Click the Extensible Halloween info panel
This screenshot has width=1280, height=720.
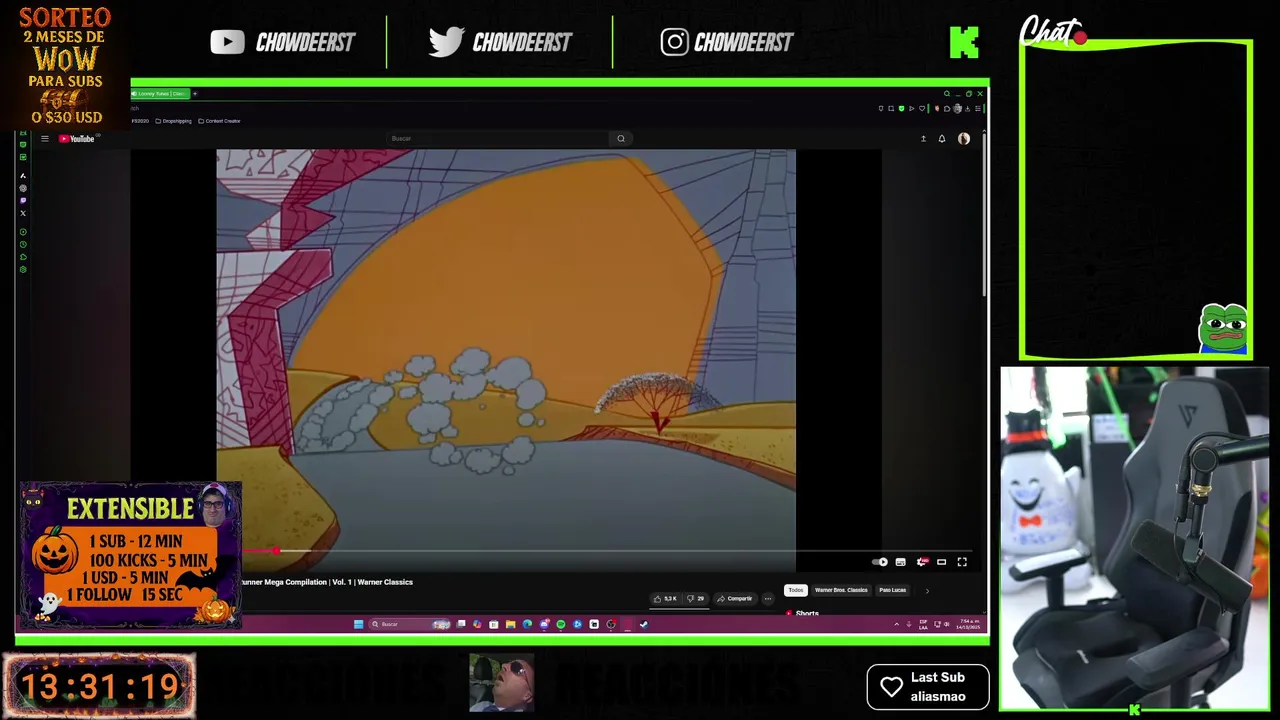click(130, 555)
